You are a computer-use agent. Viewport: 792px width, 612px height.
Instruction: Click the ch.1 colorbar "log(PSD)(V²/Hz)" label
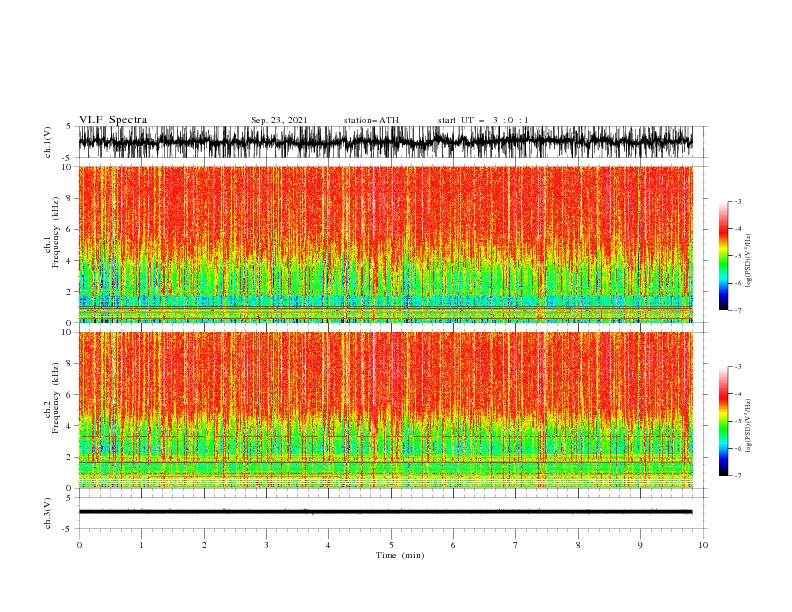pyautogui.click(x=748, y=261)
